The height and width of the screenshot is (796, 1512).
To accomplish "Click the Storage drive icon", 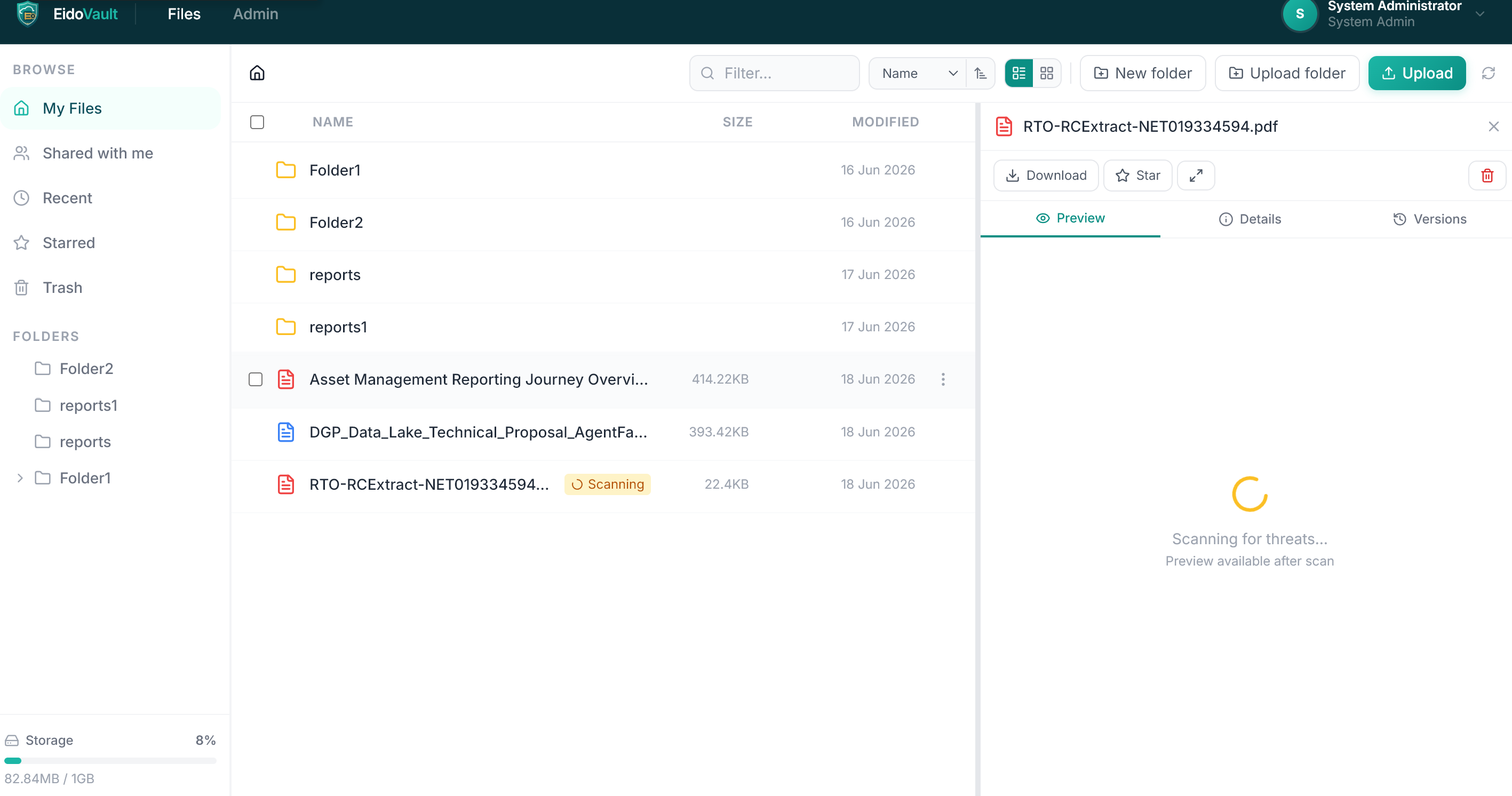I will point(11,740).
